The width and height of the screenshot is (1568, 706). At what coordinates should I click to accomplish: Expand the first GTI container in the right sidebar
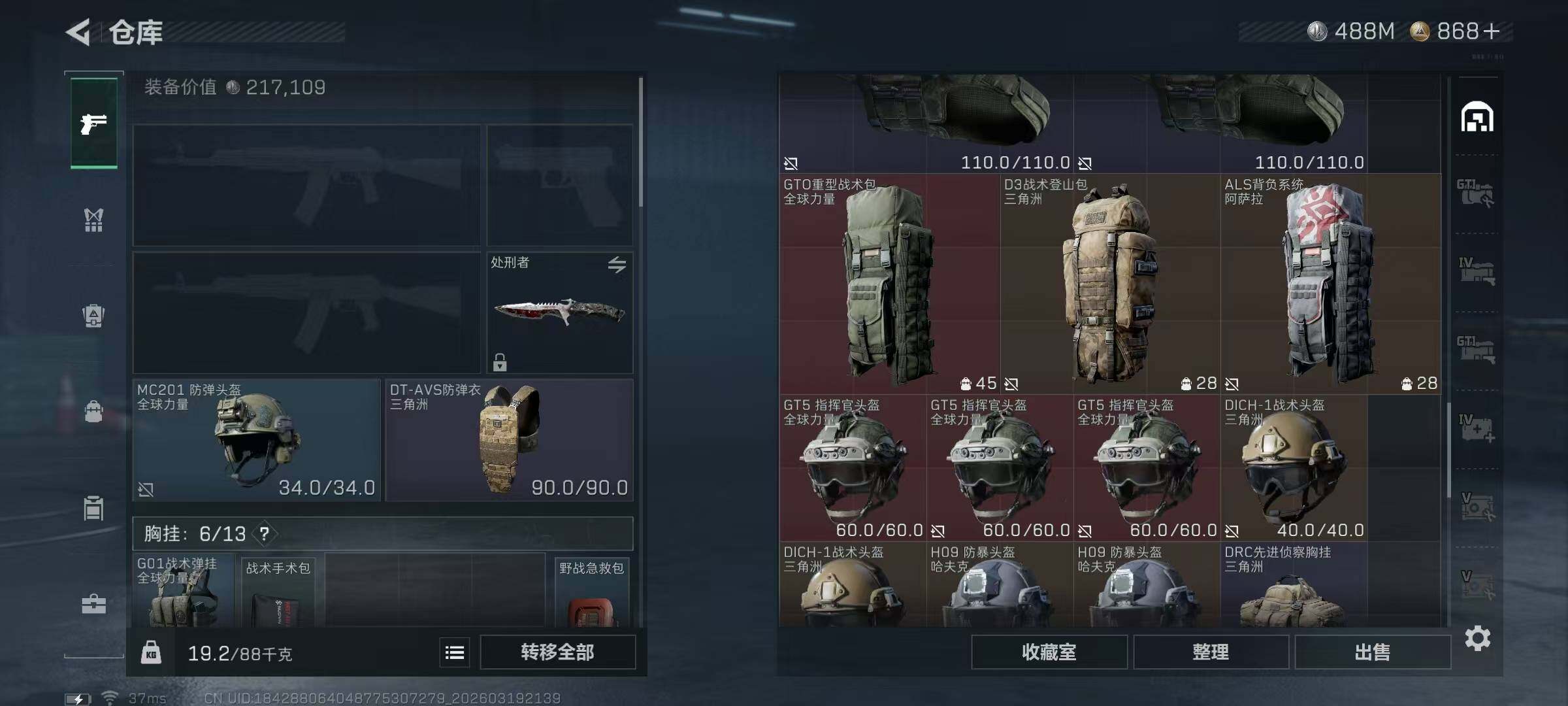(1476, 193)
